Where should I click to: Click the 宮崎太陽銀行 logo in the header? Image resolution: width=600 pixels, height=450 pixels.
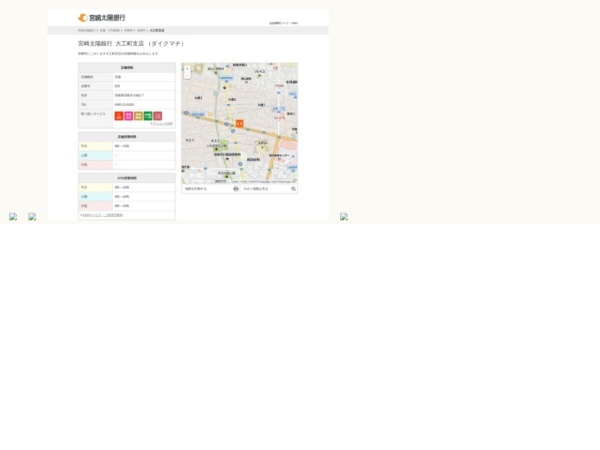click(x=101, y=18)
